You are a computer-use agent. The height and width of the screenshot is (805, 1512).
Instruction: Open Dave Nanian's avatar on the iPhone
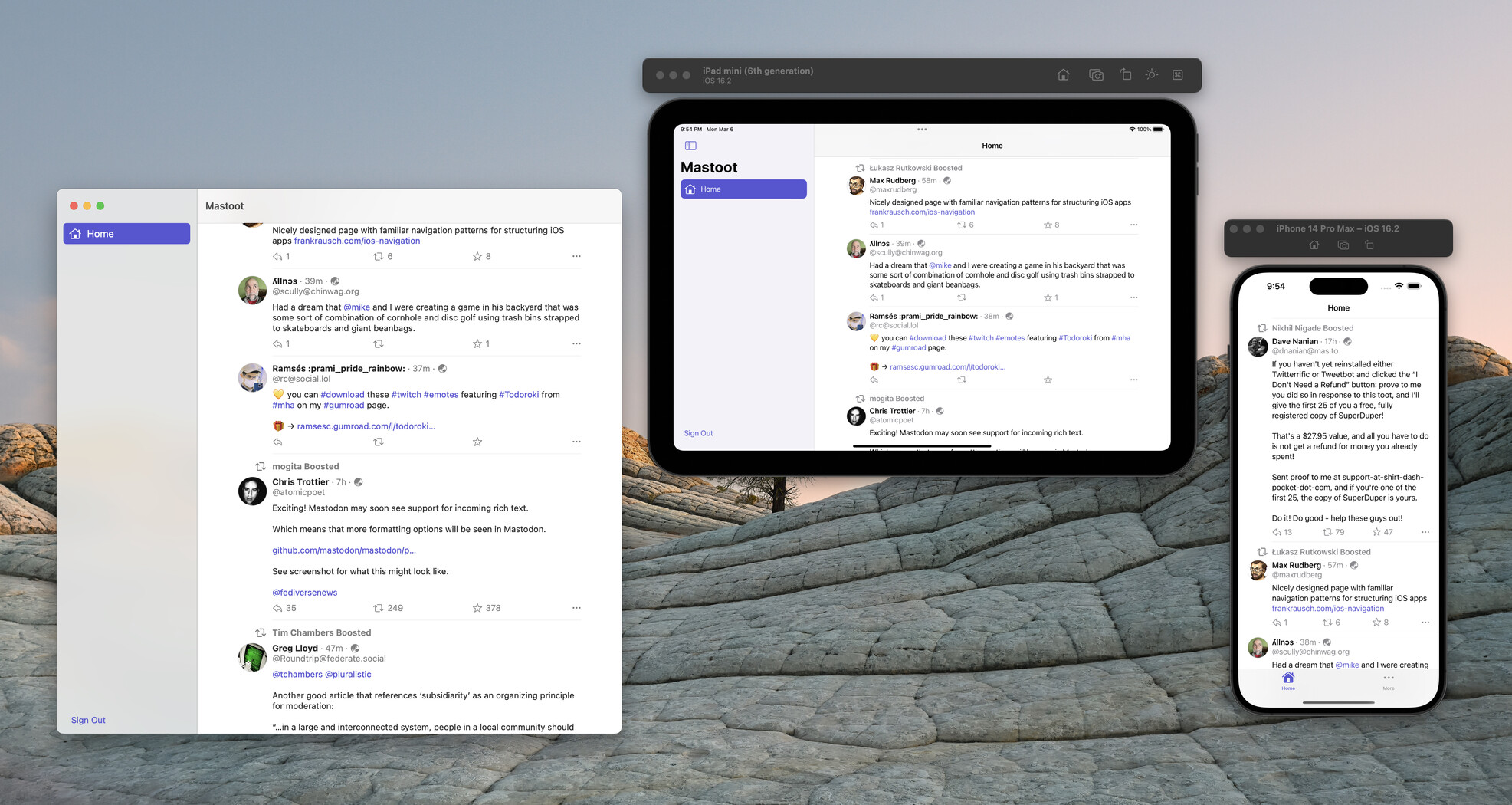(1258, 347)
